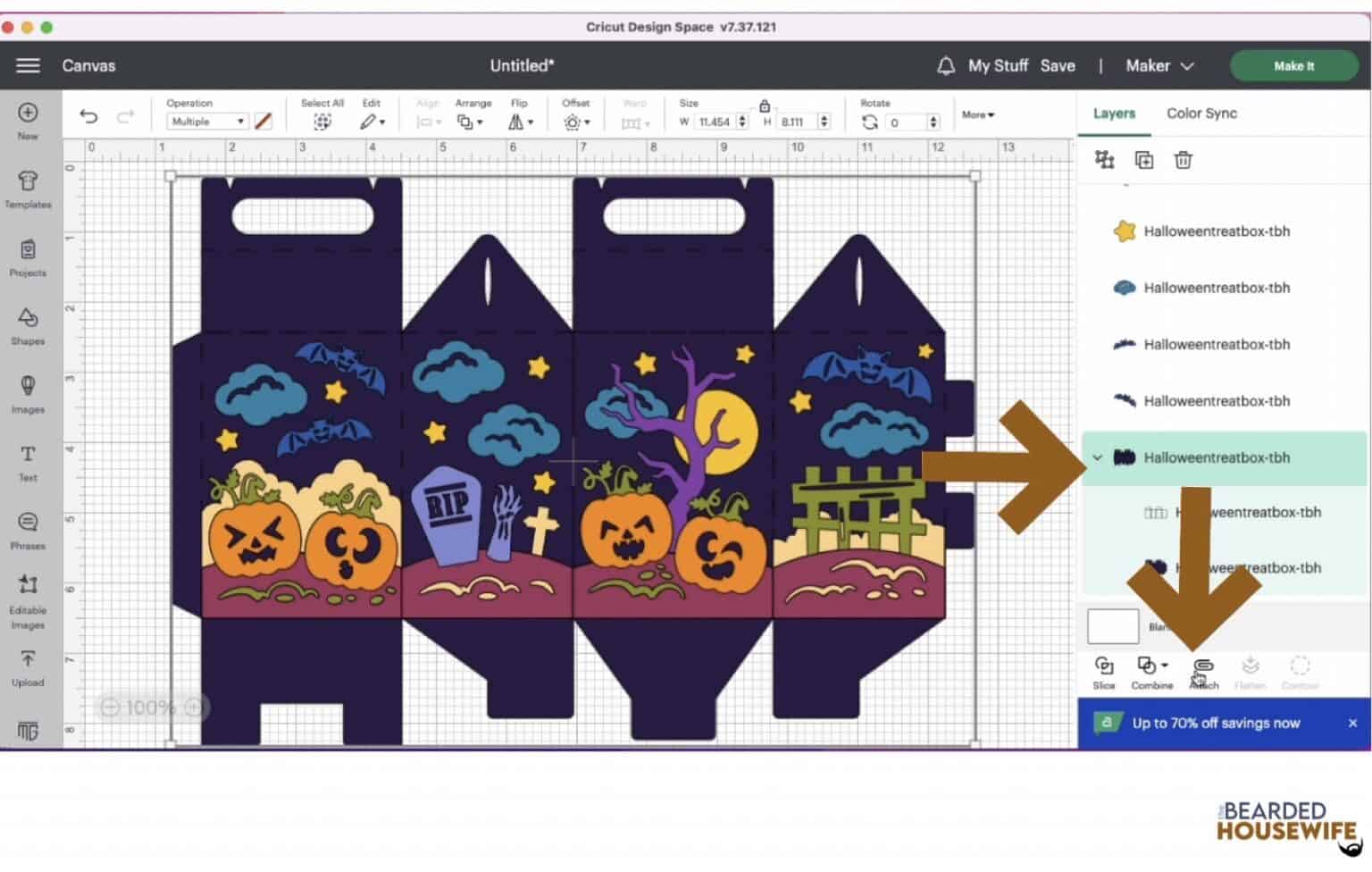This screenshot has height=872, width=1372.
Task: Switch to the Color Sync tab
Action: click(x=1201, y=113)
